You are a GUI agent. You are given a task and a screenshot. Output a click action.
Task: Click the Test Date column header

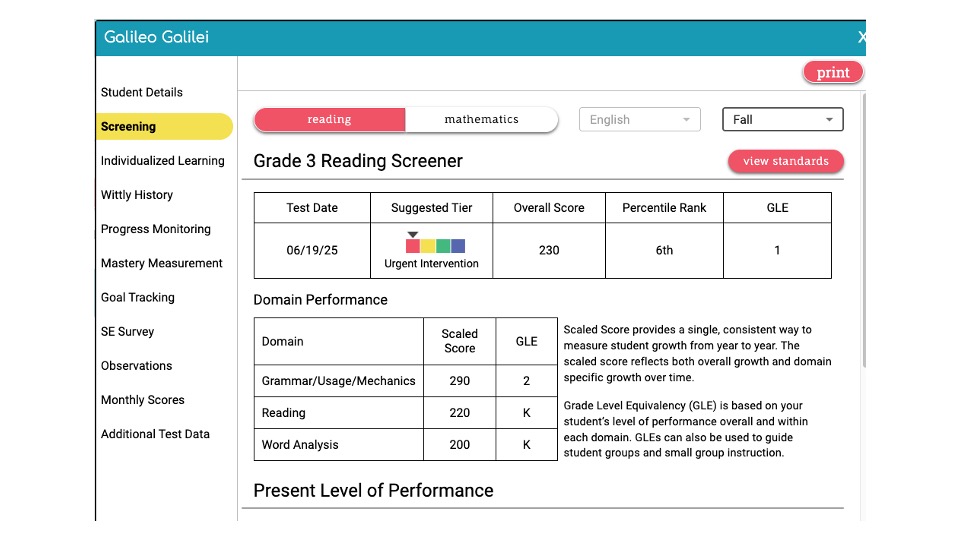pyautogui.click(x=312, y=208)
